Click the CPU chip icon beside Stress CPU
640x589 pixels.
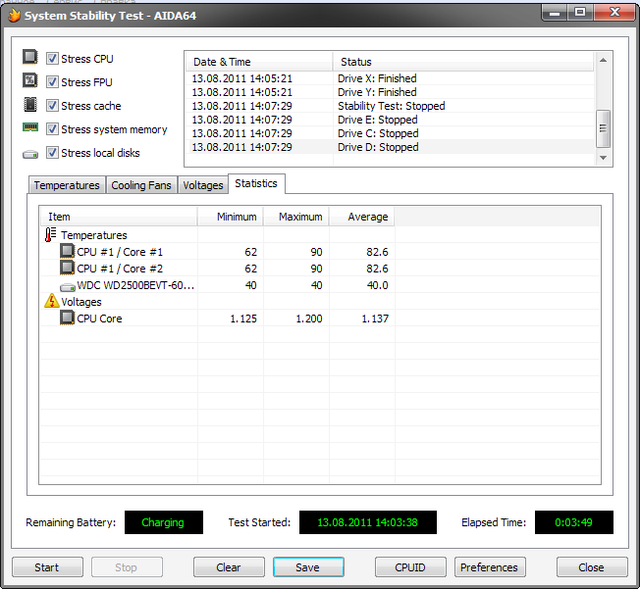click(30, 58)
